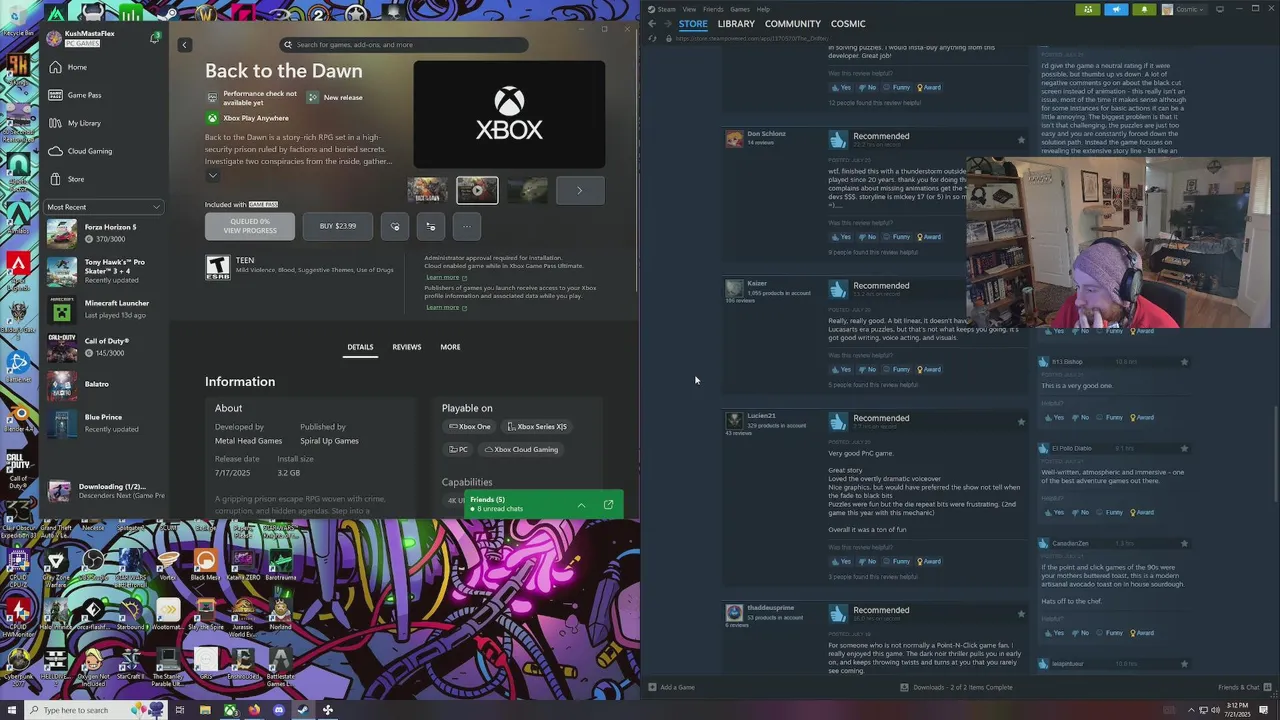Mark Don Schlonz's review as Funny
1280x720 pixels.
click(897, 237)
